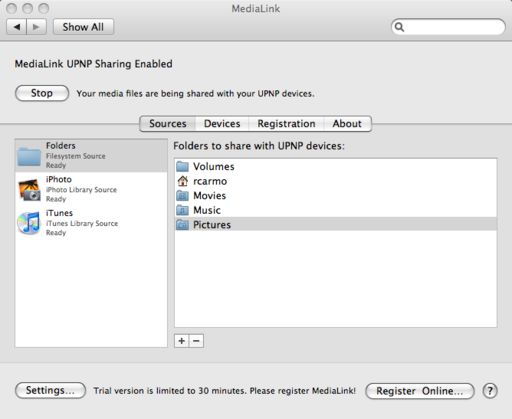Open the Registration tab

pos(286,124)
